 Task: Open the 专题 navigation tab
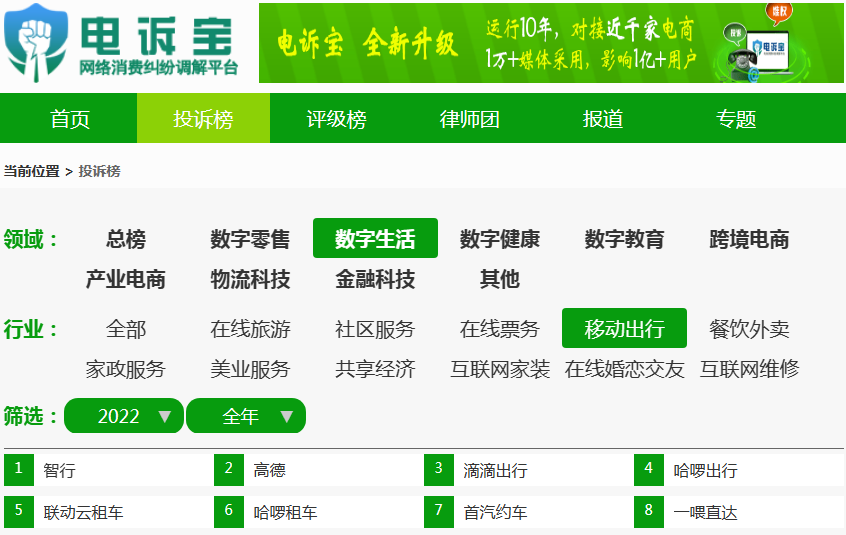click(x=736, y=119)
